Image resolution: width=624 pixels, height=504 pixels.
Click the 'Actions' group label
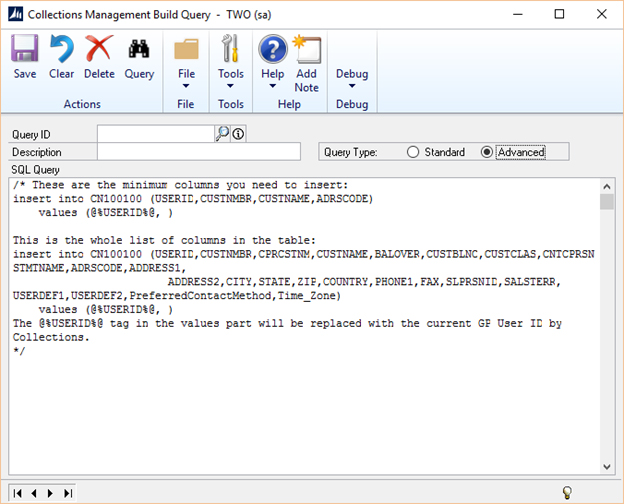82,104
